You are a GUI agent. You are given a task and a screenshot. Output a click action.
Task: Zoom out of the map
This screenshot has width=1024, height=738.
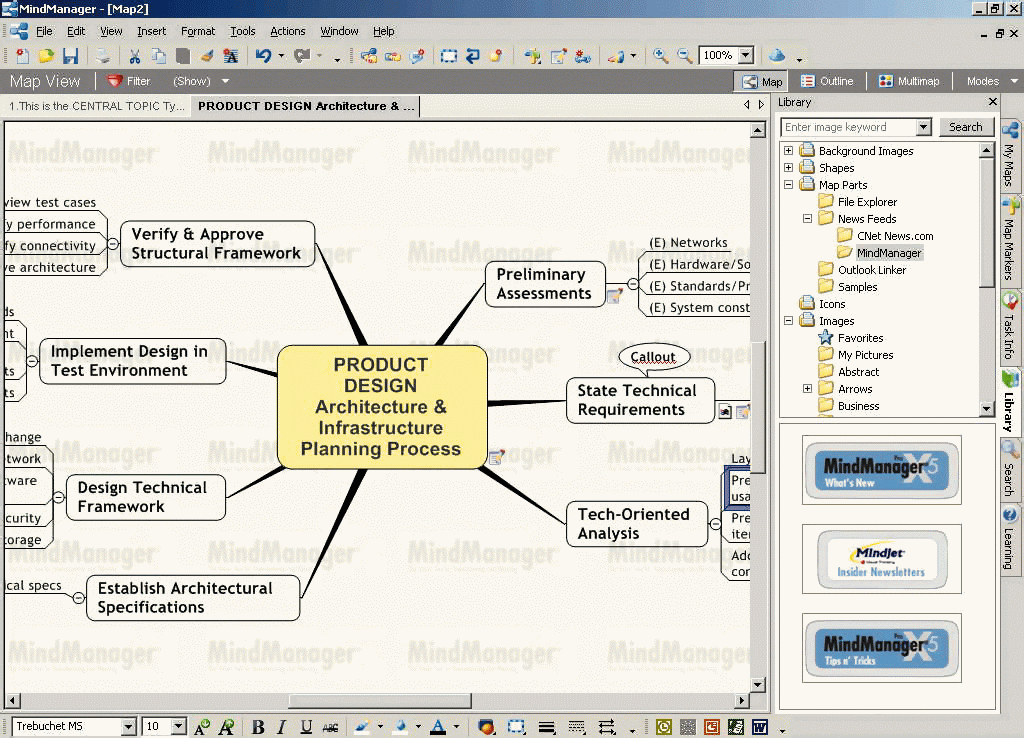coord(684,56)
